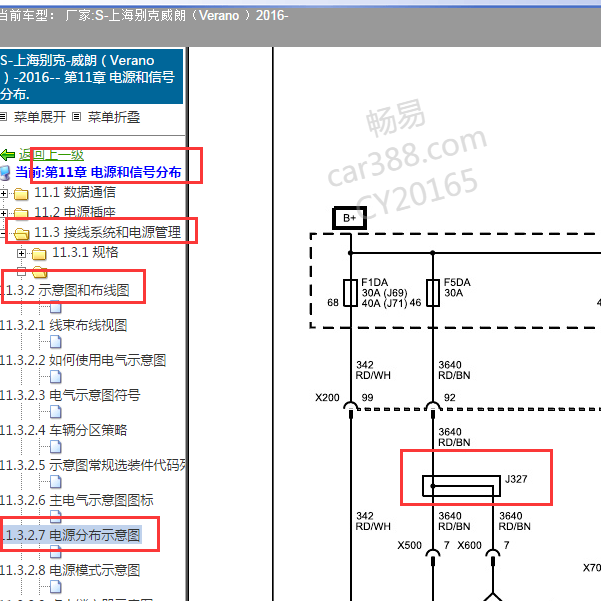The height and width of the screenshot is (601, 601).
Task: Click the 11.3.1 规格 folder icon
Action: 39,253
